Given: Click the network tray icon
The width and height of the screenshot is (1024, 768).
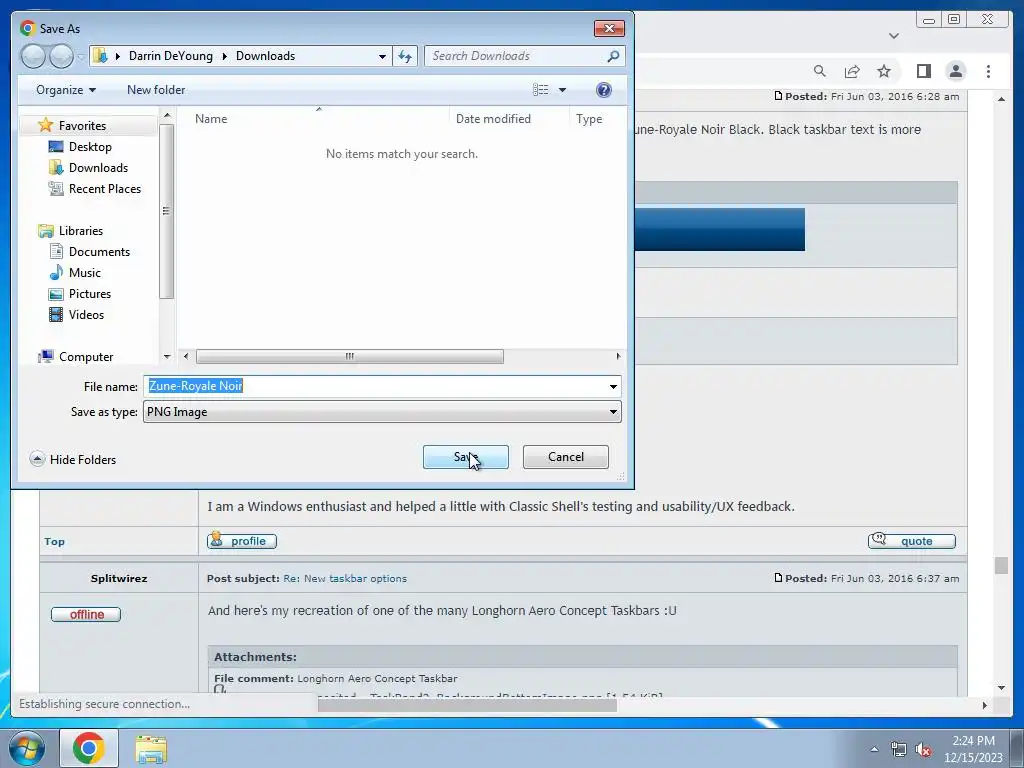Looking at the screenshot, I should [x=899, y=750].
